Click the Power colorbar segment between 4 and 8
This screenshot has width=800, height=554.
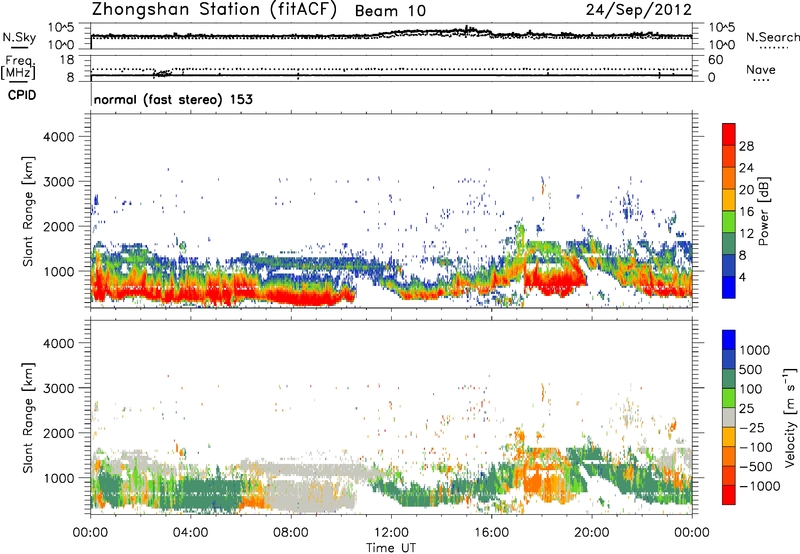(x=729, y=266)
